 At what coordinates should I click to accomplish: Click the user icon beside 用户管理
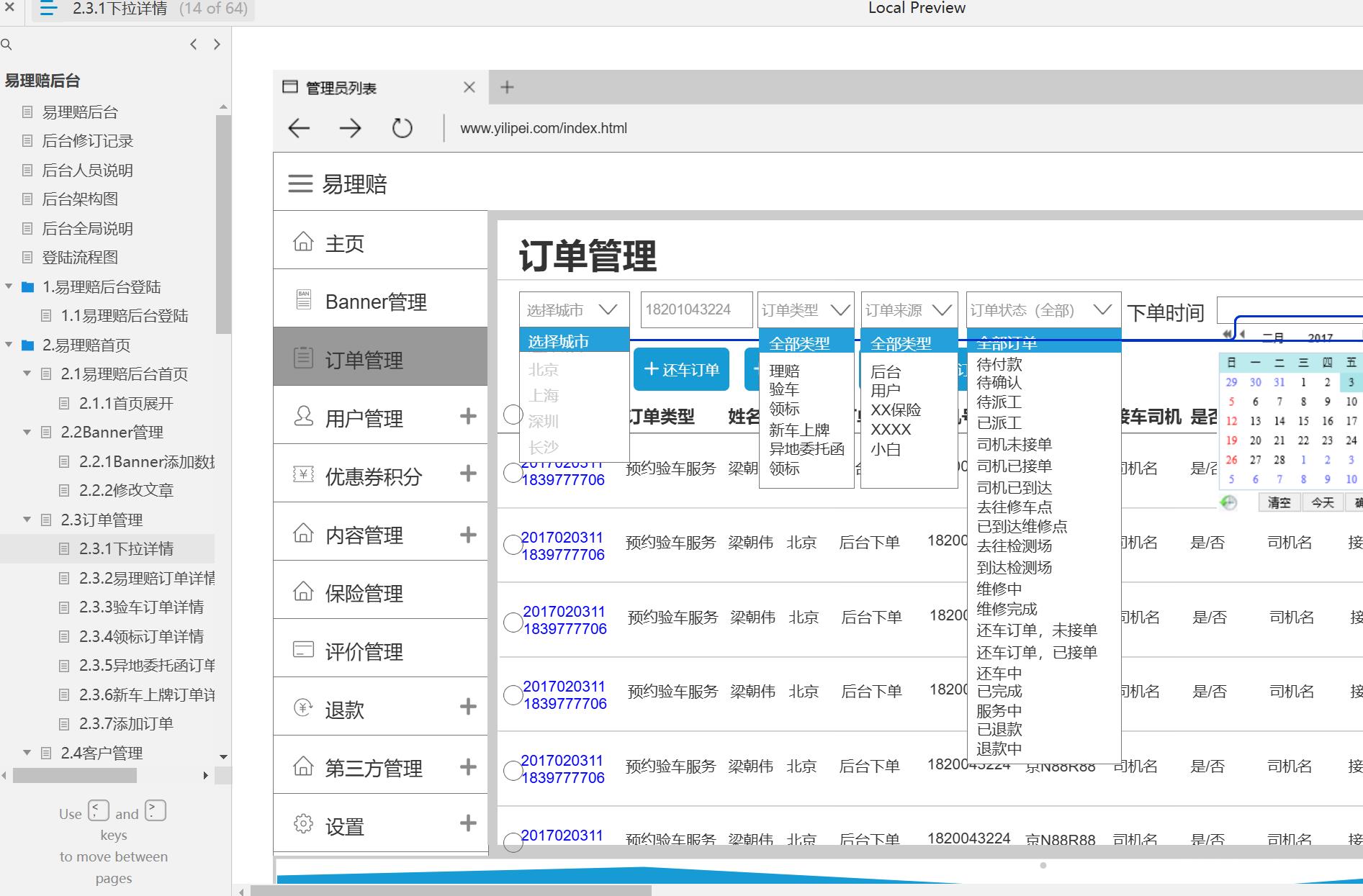pos(303,416)
